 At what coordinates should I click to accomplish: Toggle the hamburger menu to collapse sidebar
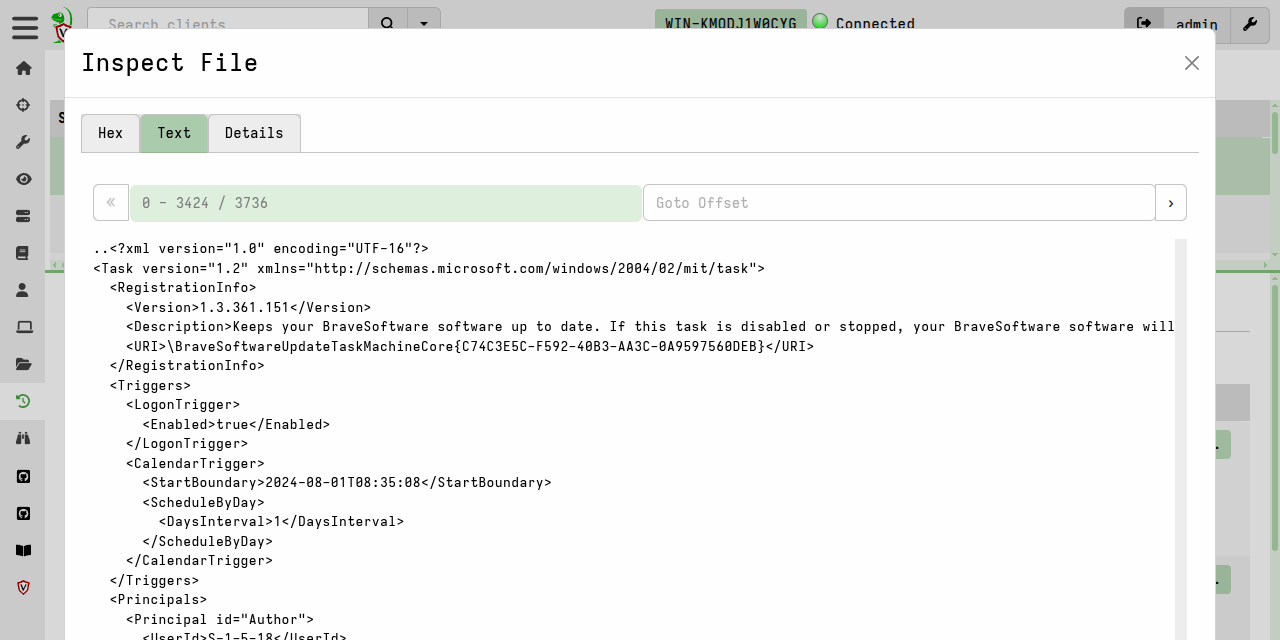pyautogui.click(x=24, y=27)
